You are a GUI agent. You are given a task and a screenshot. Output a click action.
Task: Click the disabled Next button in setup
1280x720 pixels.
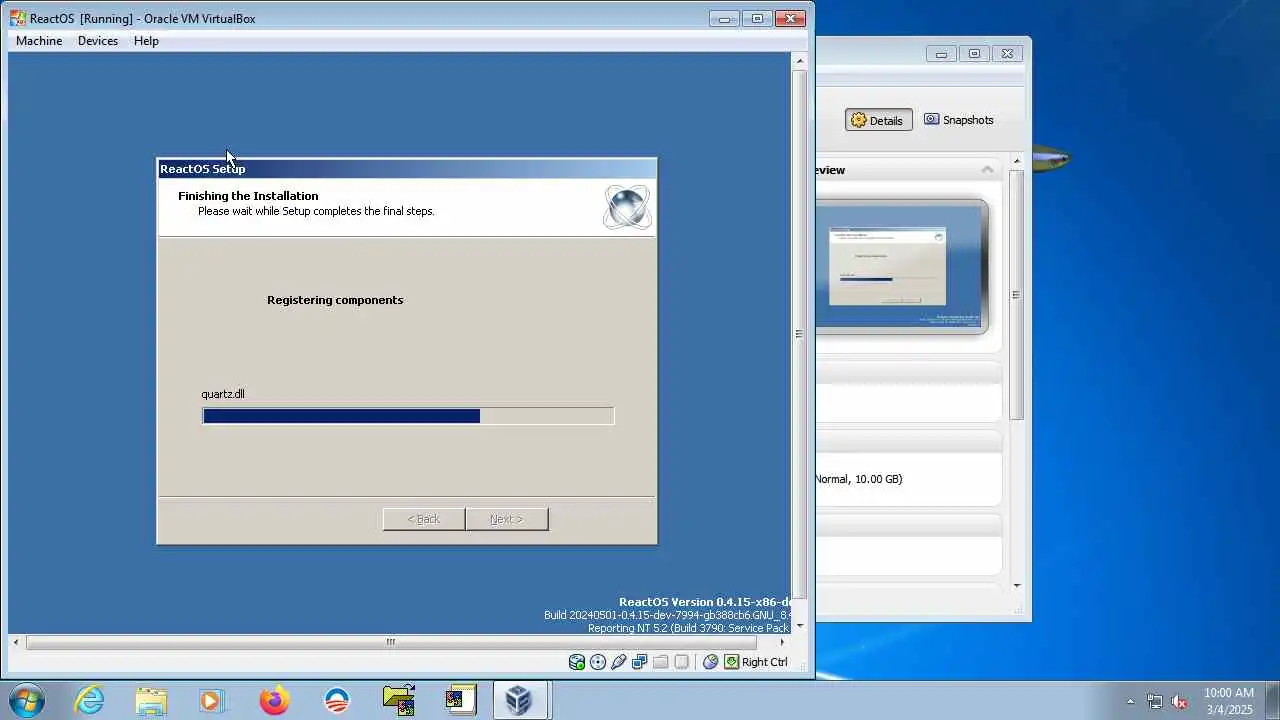point(507,519)
